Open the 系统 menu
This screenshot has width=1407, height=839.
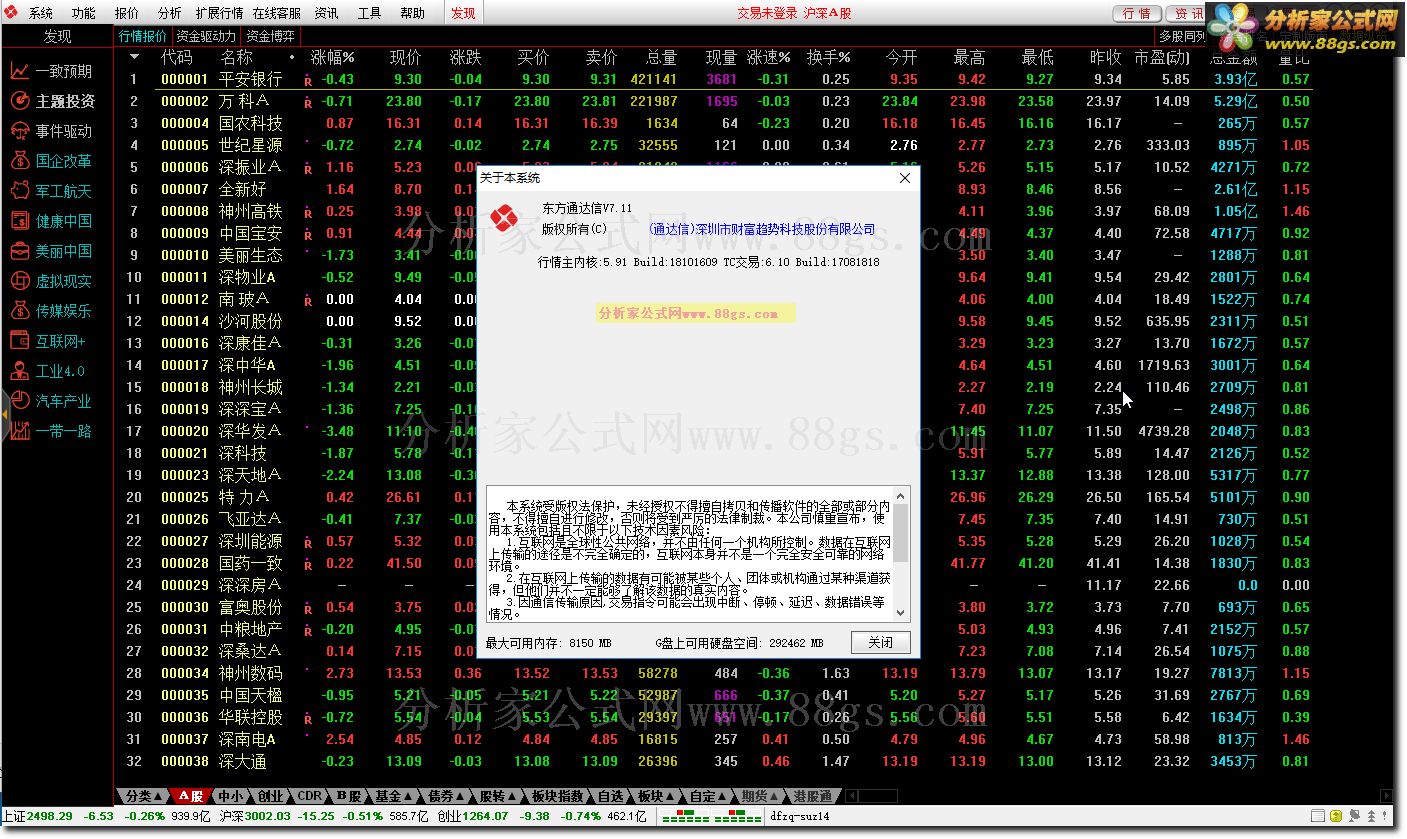click(x=41, y=13)
